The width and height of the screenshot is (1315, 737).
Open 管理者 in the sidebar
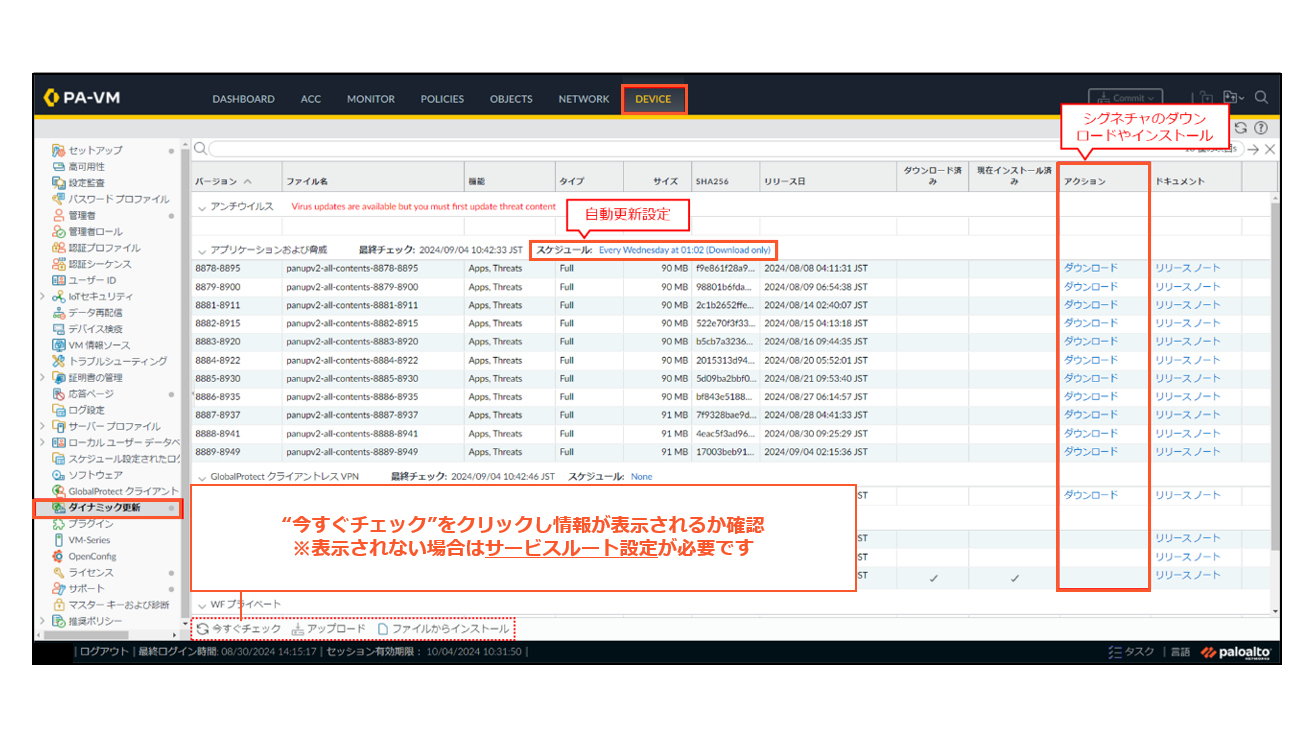click(x=82, y=215)
